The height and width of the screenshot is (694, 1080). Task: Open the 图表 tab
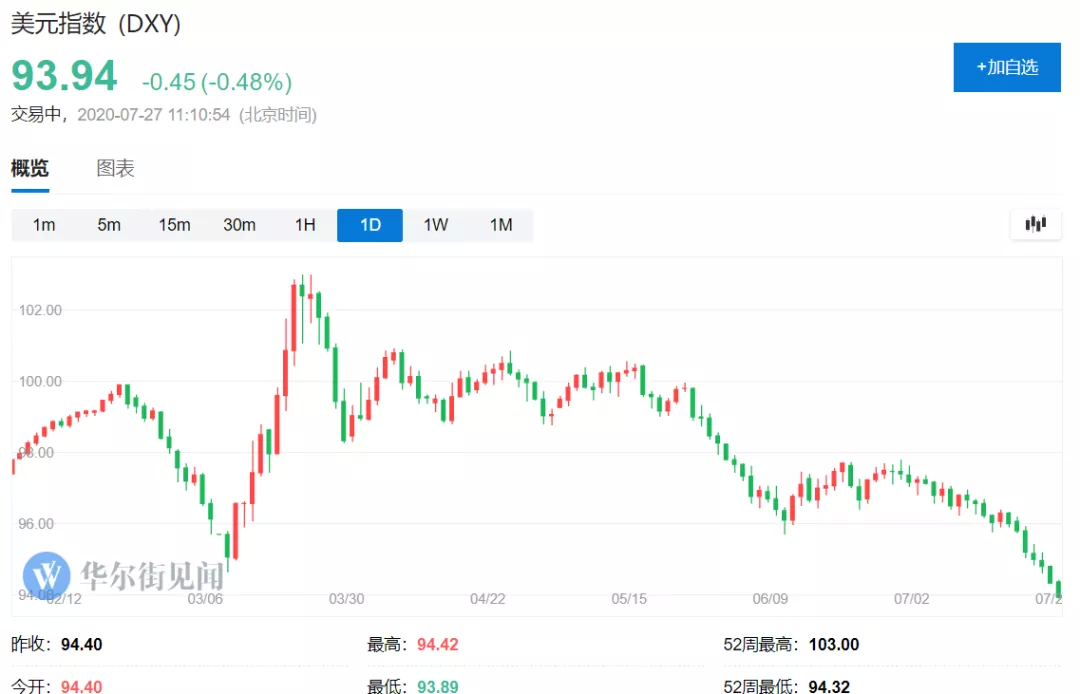[115, 168]
